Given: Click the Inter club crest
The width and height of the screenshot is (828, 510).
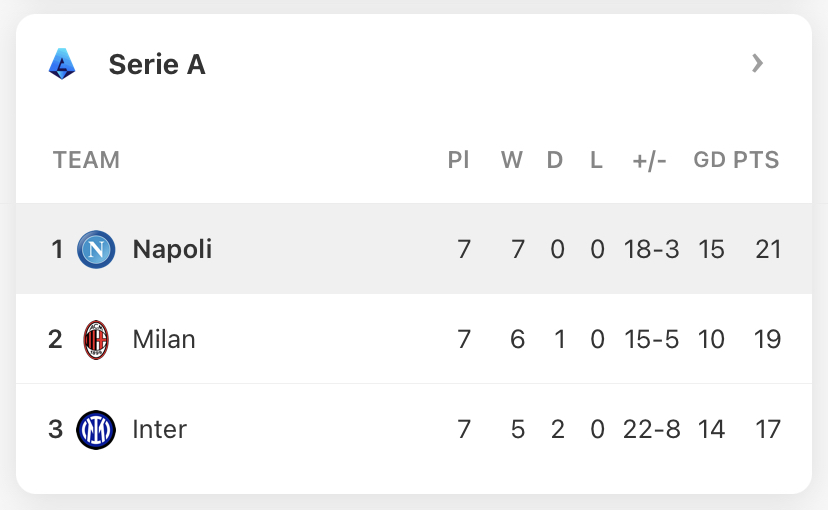Looking at the screenshot, I should coord(96,430).
